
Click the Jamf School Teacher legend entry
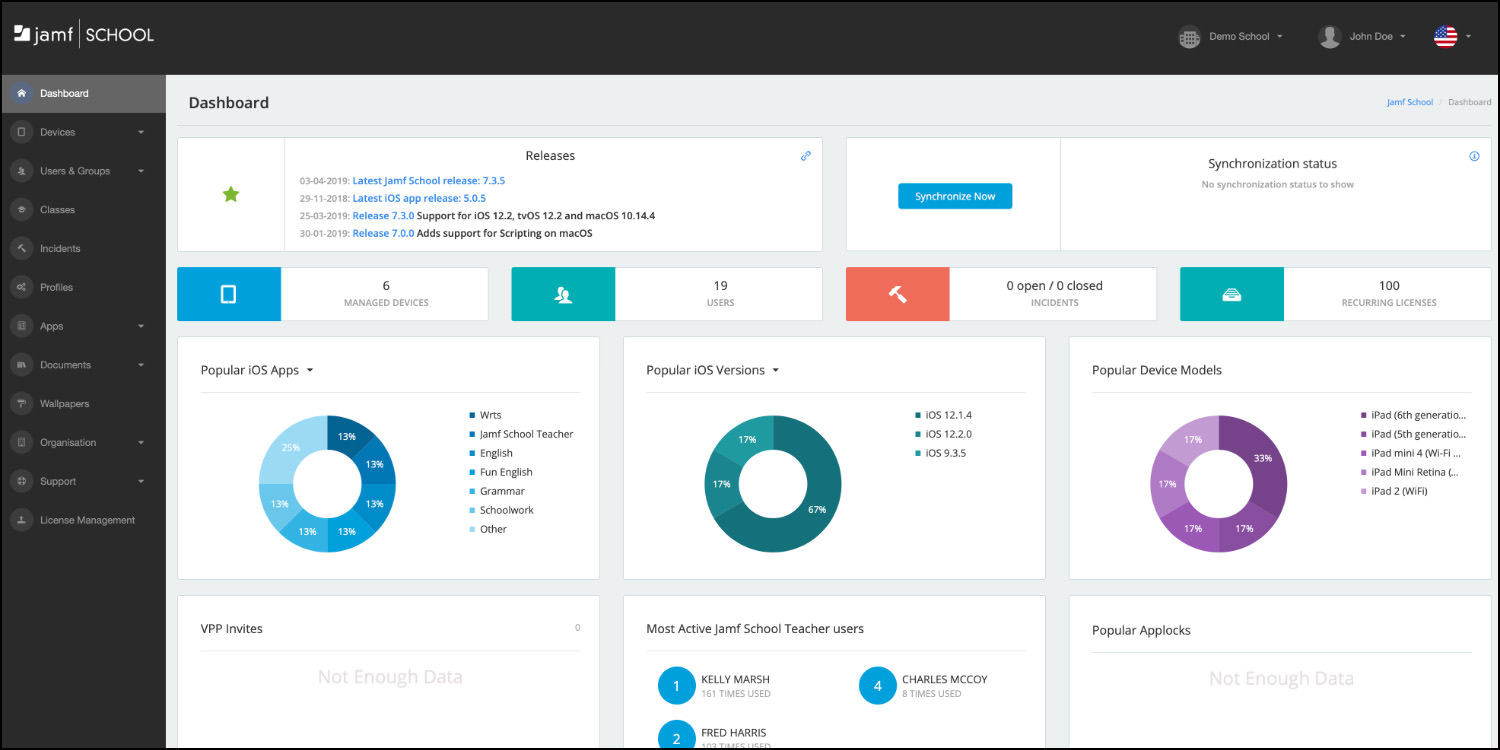[x=521, y=434]
